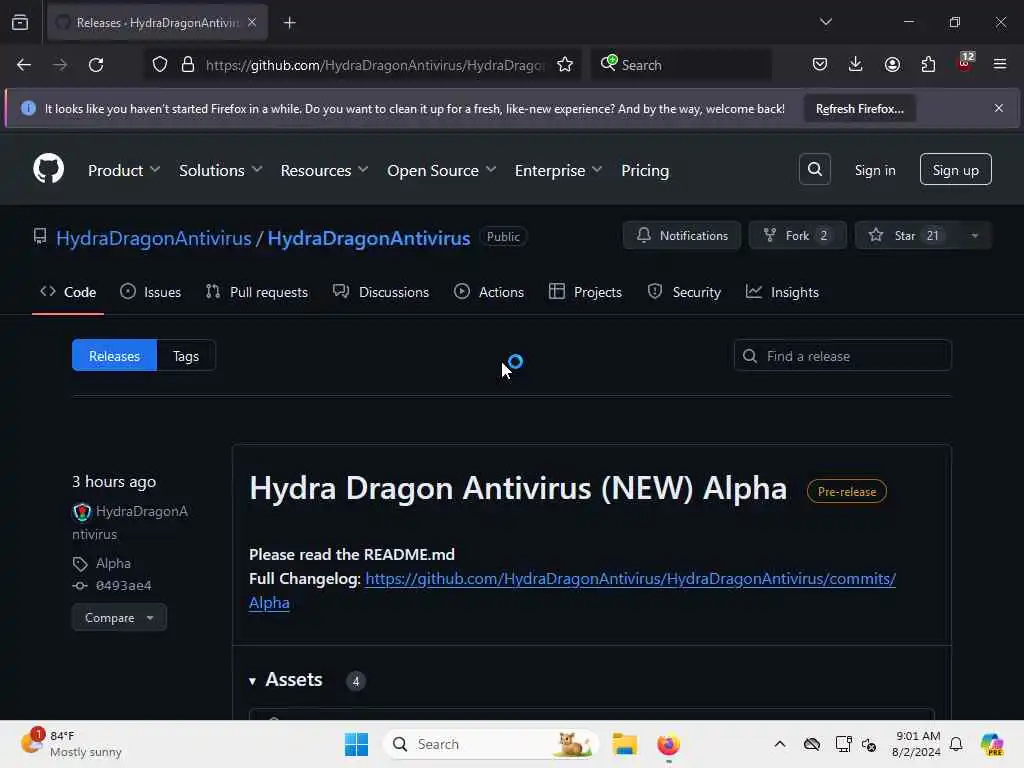Focus the Find a release search field
The image size is (1024, 768).
(x=842, y=356)
